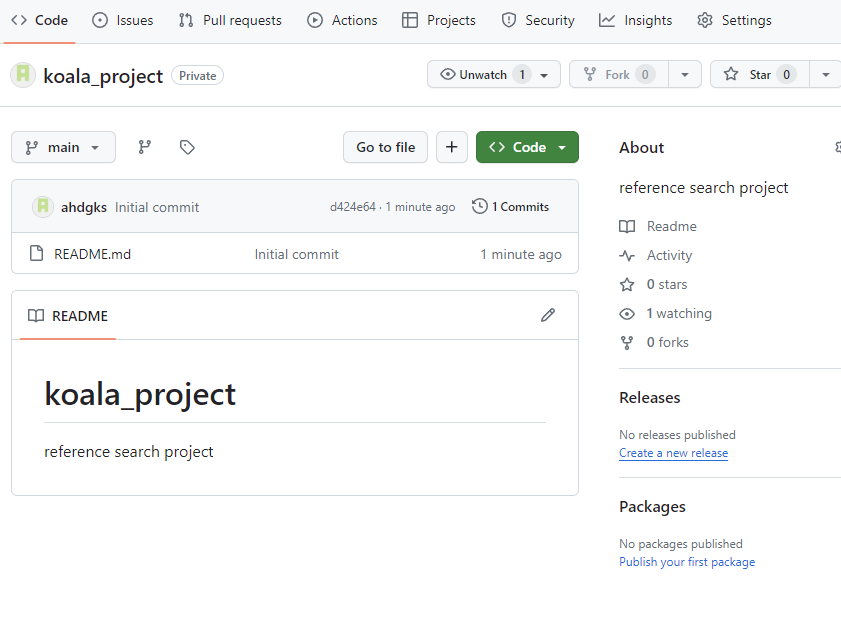Screen dimensions: 841x626
Task: Click the eye icon beside 1 watching
Action: pyautogui.click(x=627, y=313)
